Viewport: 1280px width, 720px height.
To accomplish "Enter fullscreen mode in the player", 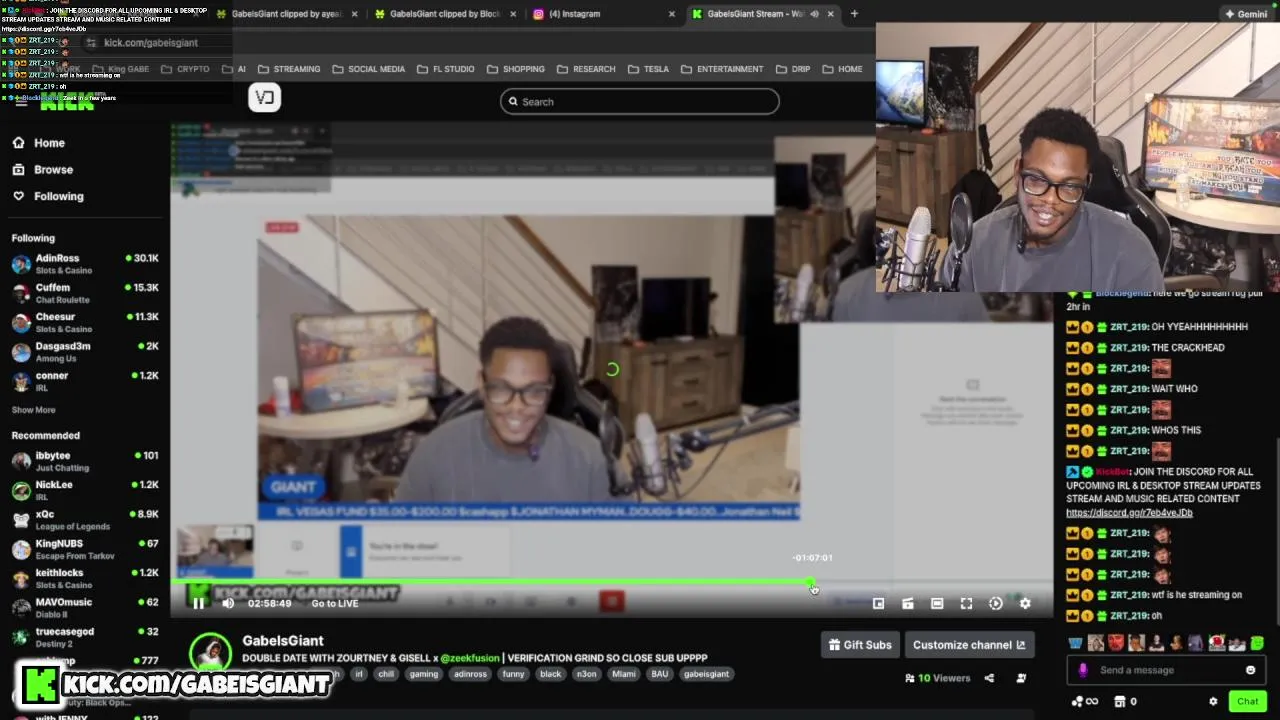I will click(966, 603).
